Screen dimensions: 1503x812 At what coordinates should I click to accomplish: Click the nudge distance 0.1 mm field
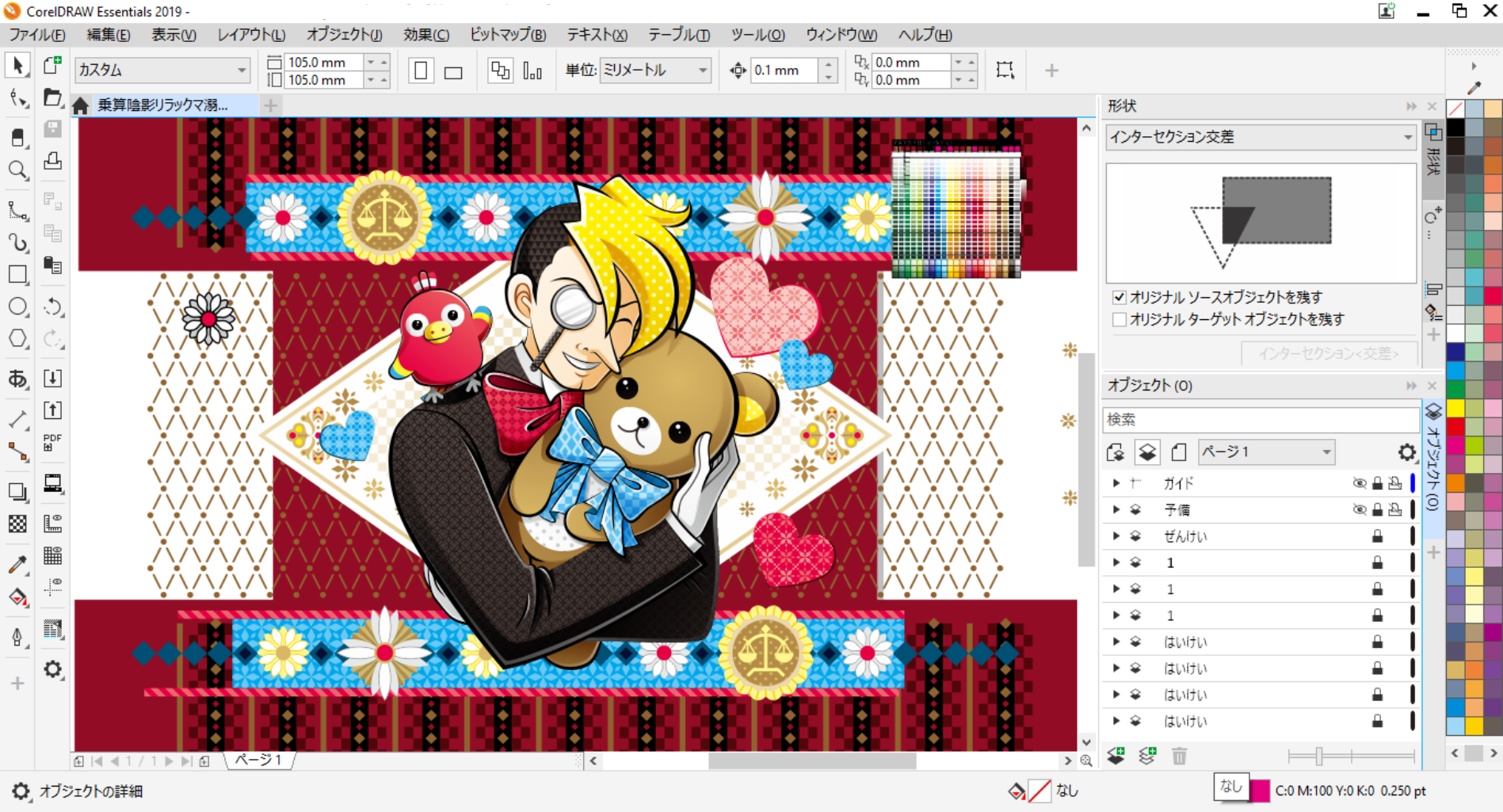(x=783, y=71)
